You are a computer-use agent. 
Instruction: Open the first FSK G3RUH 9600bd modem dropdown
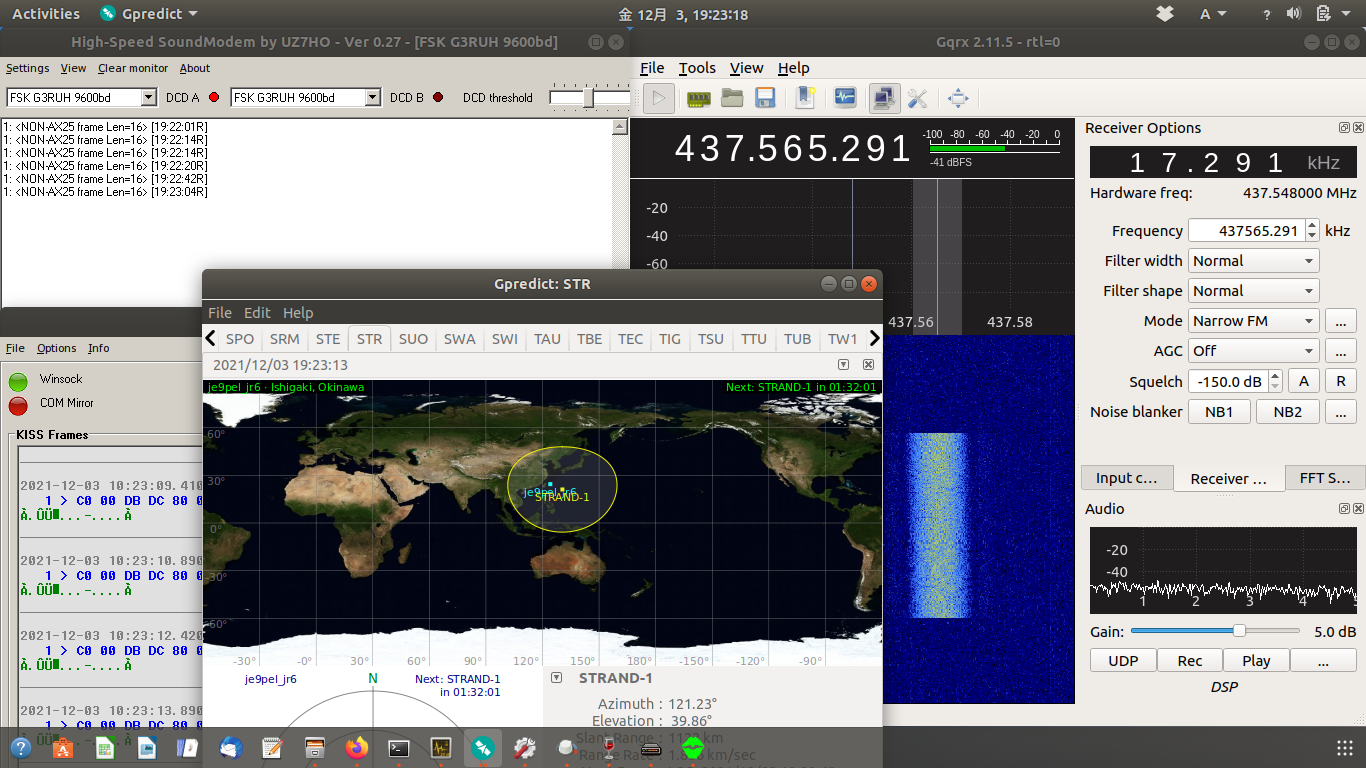click(x=149, y=98)
